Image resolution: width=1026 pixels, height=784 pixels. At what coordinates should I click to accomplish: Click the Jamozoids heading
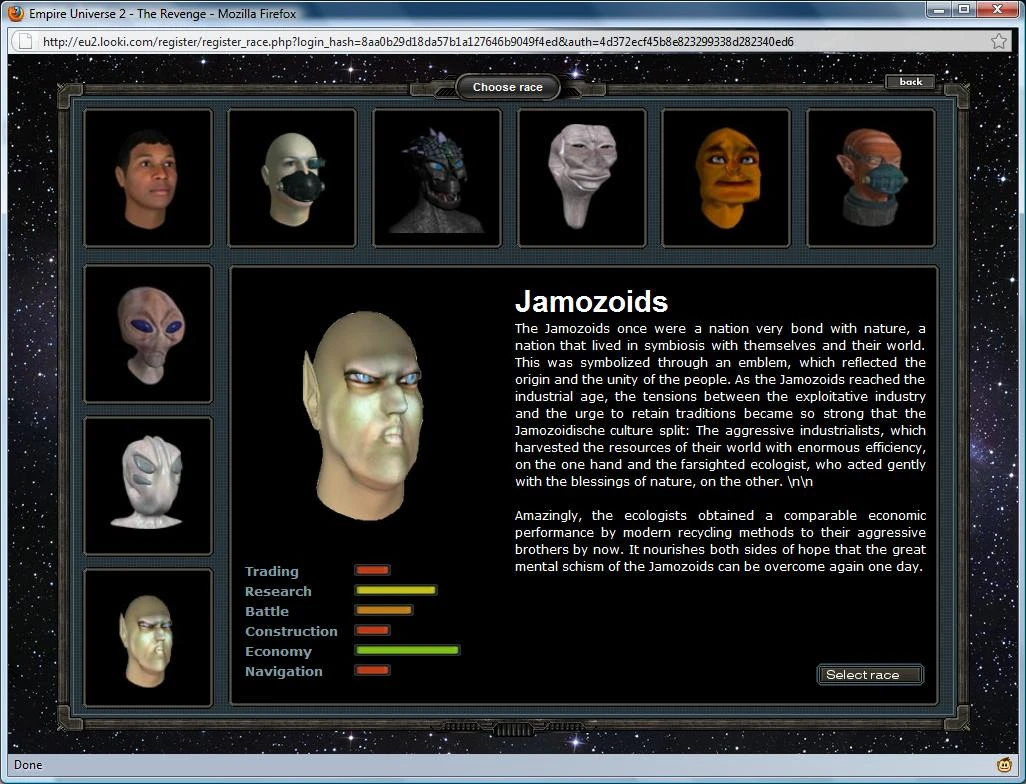(592, 302)
